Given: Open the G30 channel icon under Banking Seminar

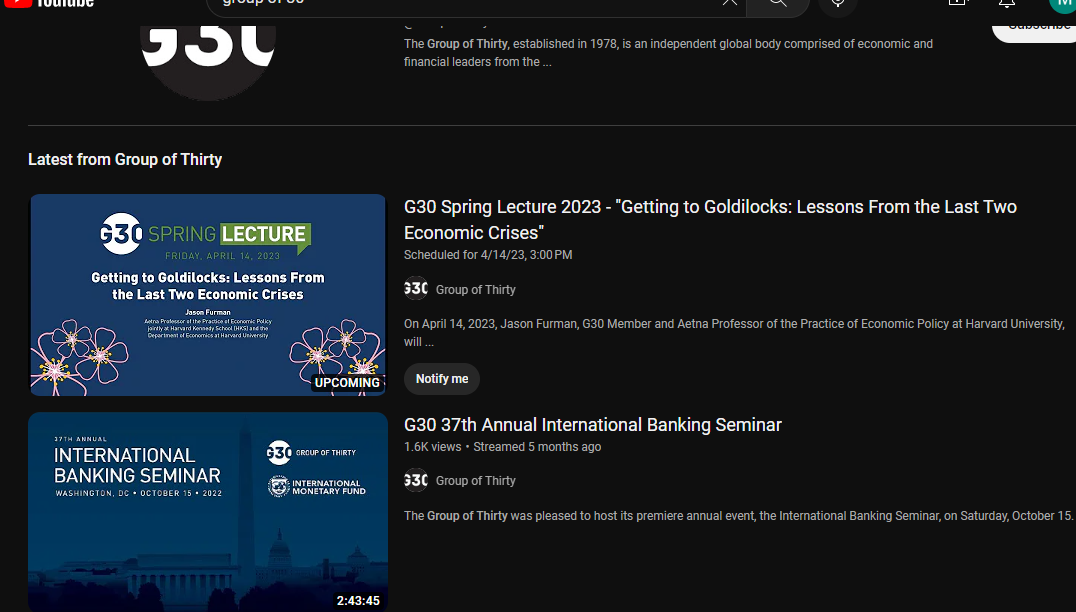Looking at the screenshot, I should (x=416, y=480).
